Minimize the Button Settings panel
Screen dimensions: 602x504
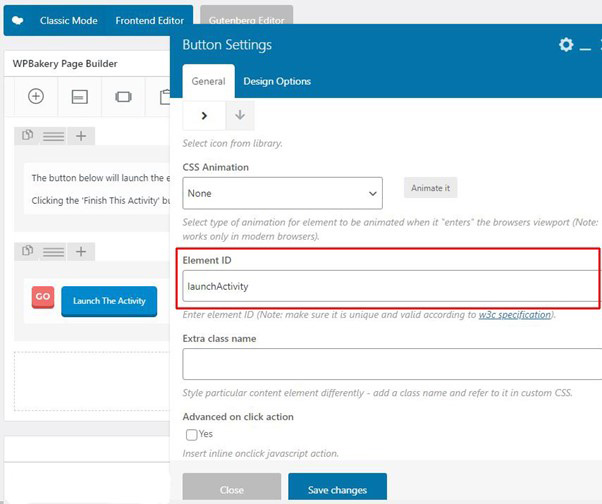pyautogui.click(x=587, y=46)
